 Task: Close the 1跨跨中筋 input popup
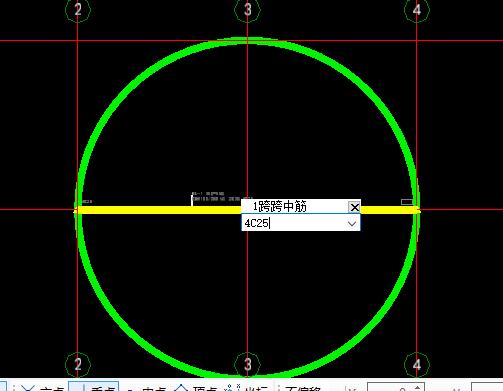pos(354,207)
